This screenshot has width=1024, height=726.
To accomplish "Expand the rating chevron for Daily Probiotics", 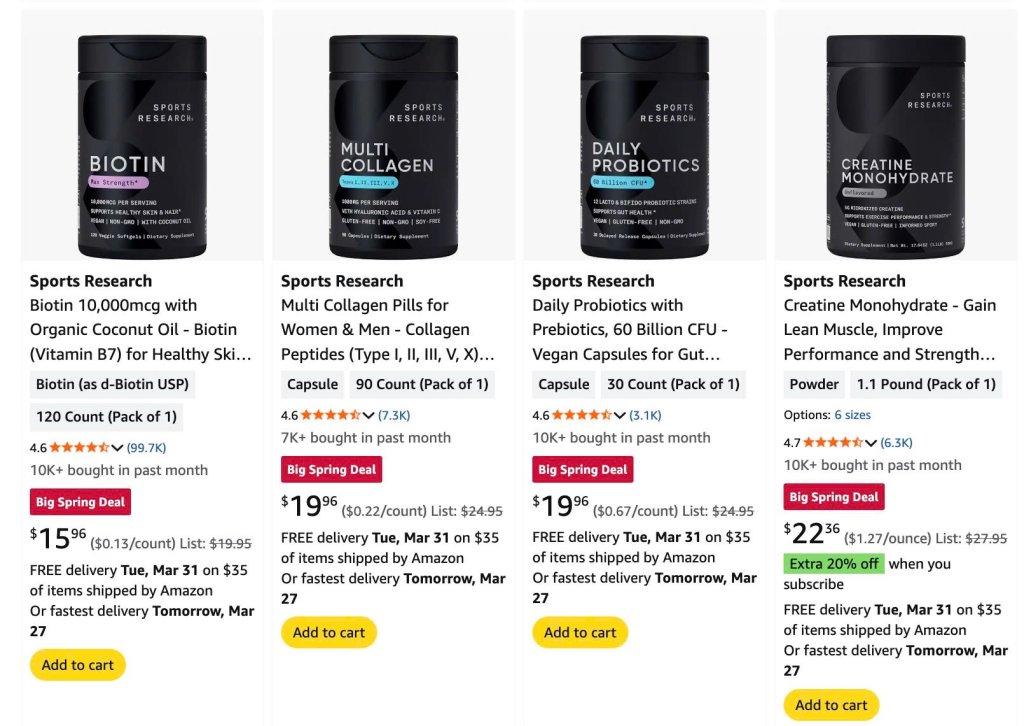I will (x=620, y=415).
